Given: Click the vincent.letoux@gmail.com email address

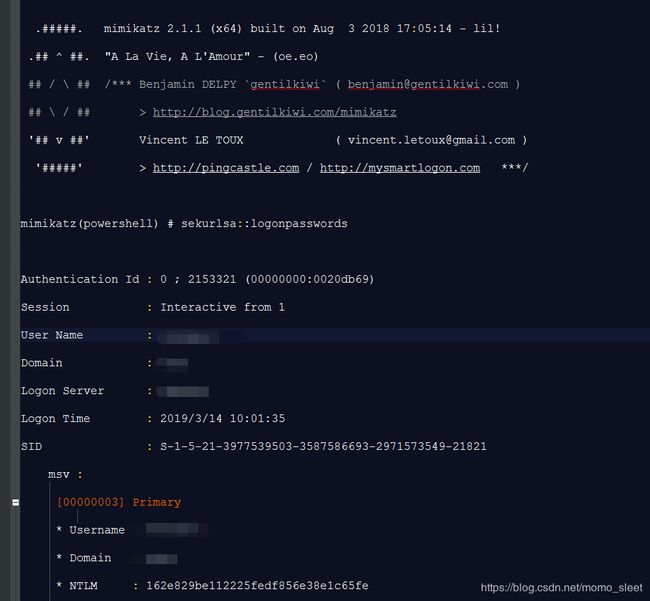Looking at the screenshot, I should [x=431, y=140].
